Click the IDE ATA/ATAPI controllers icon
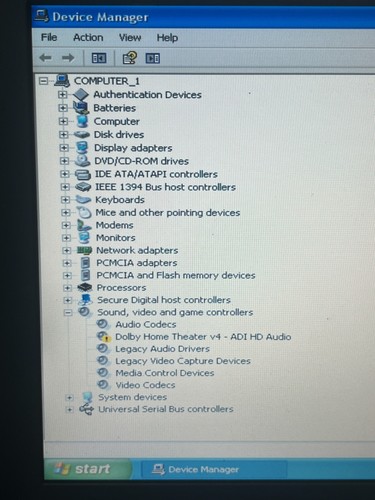 coord(83,174)
